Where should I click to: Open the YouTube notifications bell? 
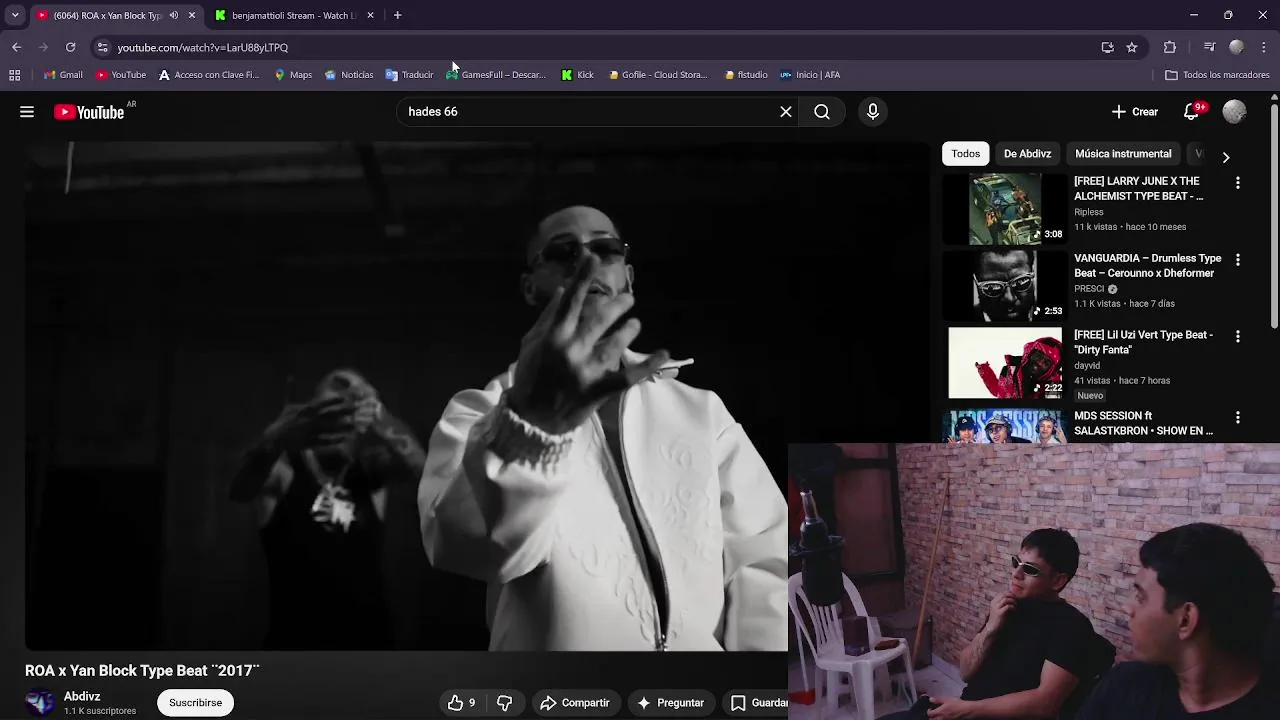coord(1192,112)
